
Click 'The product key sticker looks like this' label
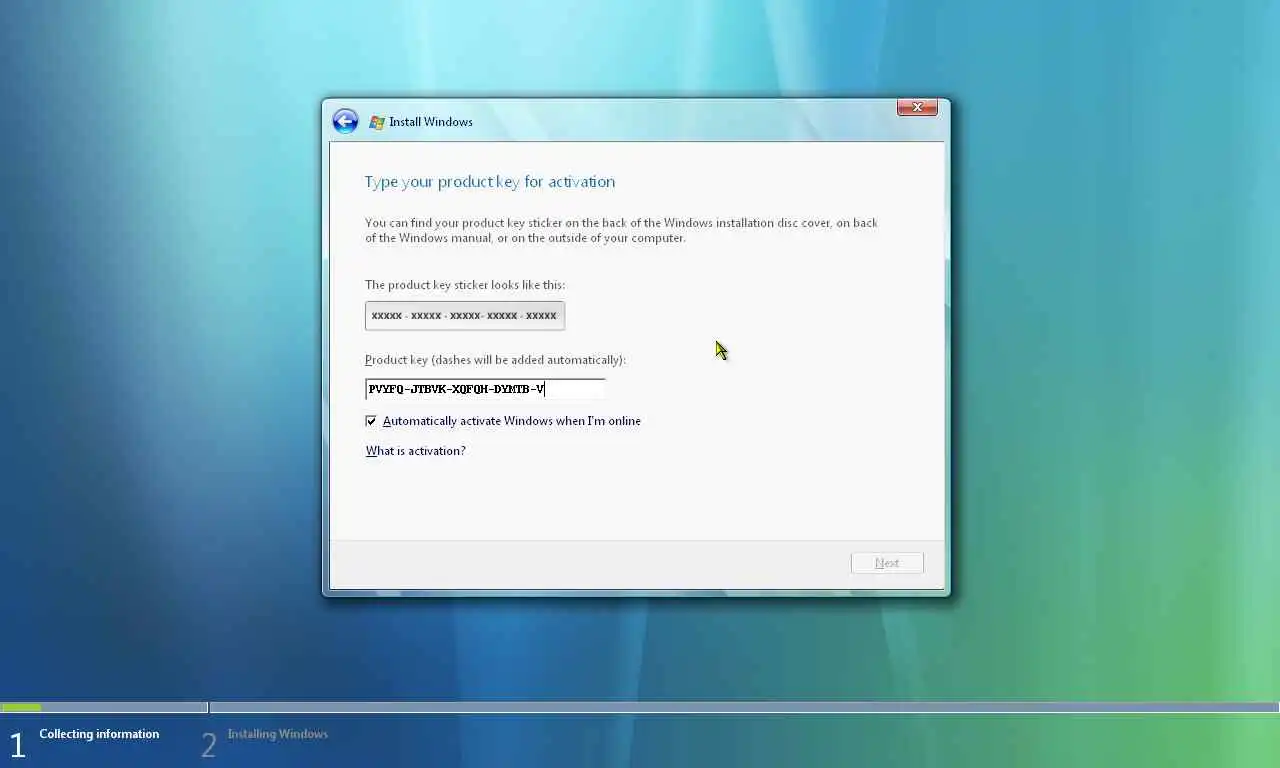(465, 285)
